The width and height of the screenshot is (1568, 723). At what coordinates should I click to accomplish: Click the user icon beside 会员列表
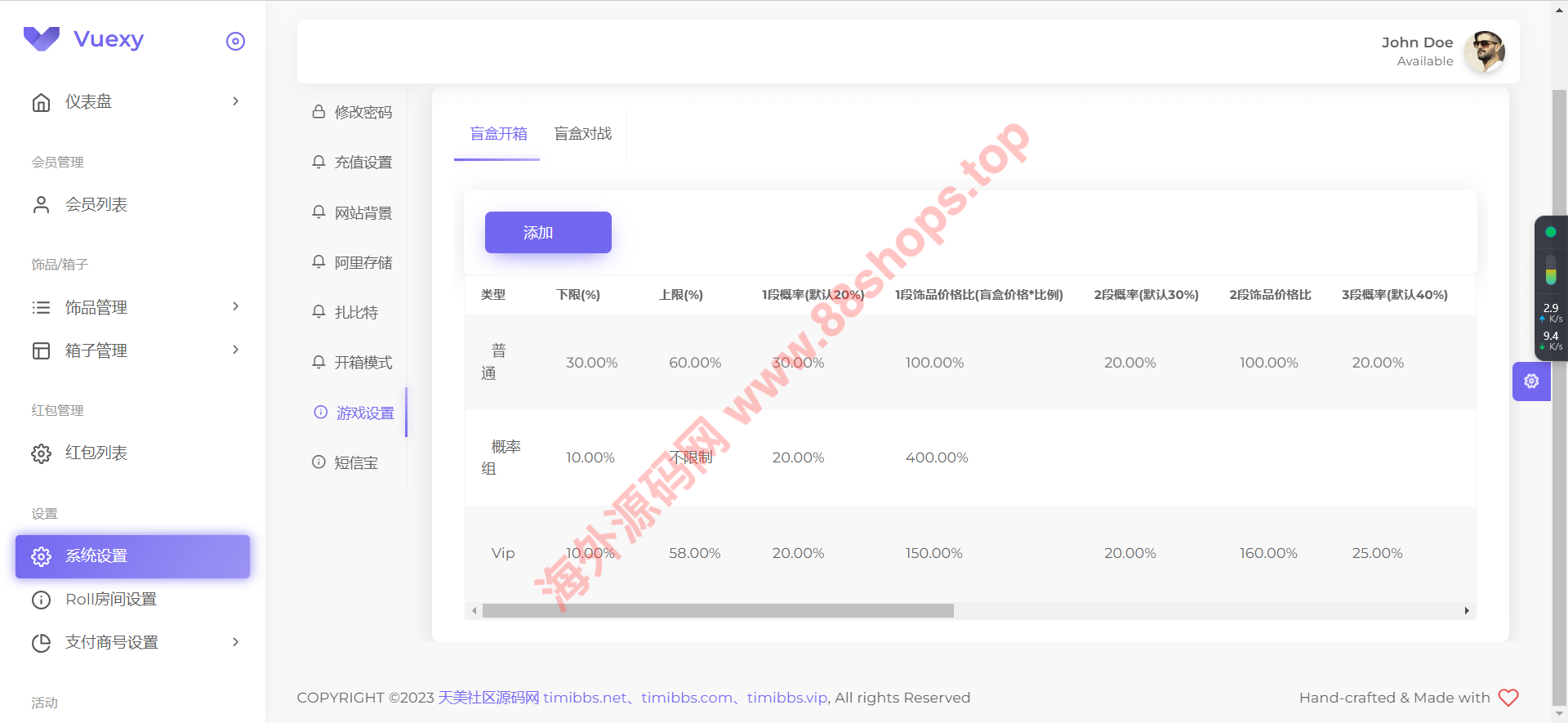click(41, 204)
